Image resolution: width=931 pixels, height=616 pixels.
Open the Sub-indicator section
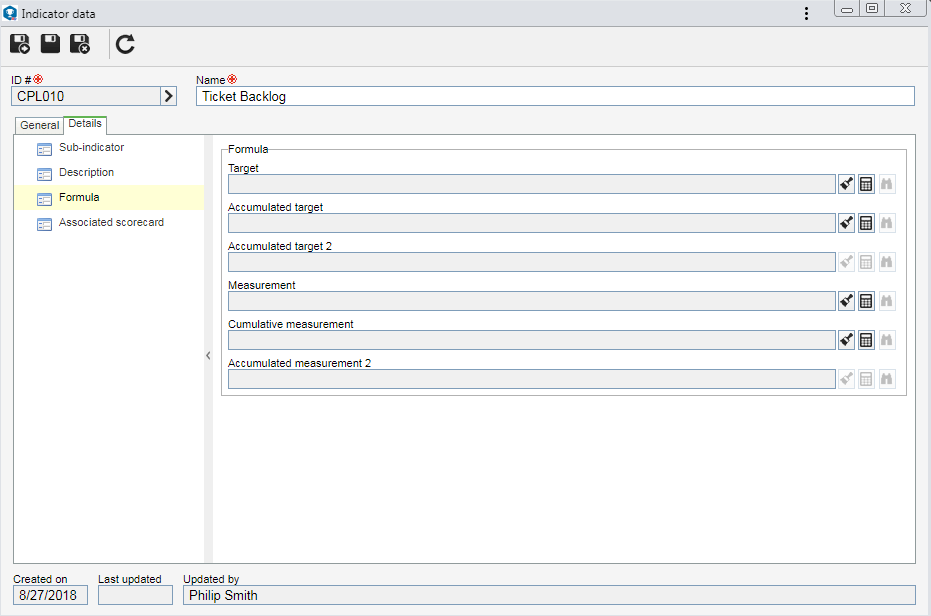tap(91, 147)
